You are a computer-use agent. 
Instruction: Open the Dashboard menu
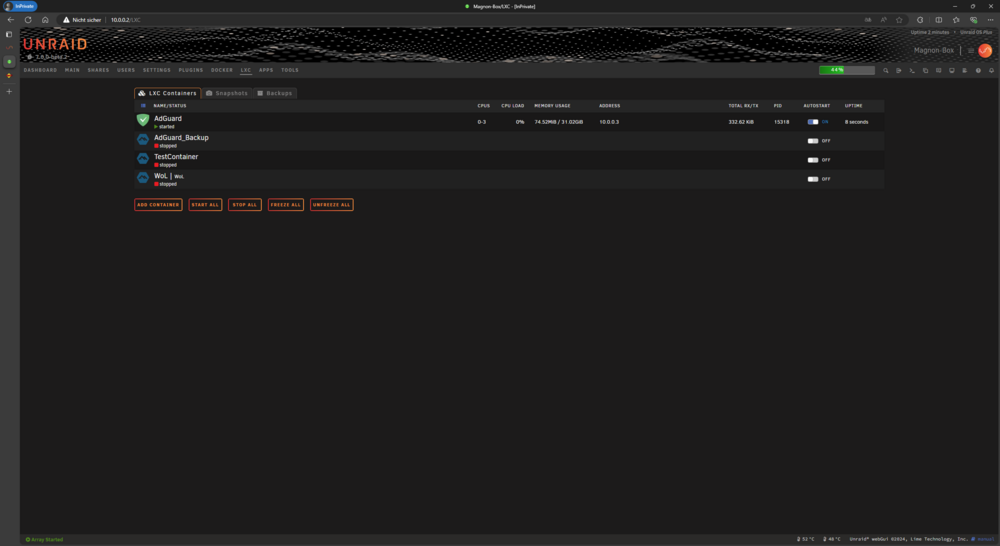pyautogui.click(x=40, y=70)
